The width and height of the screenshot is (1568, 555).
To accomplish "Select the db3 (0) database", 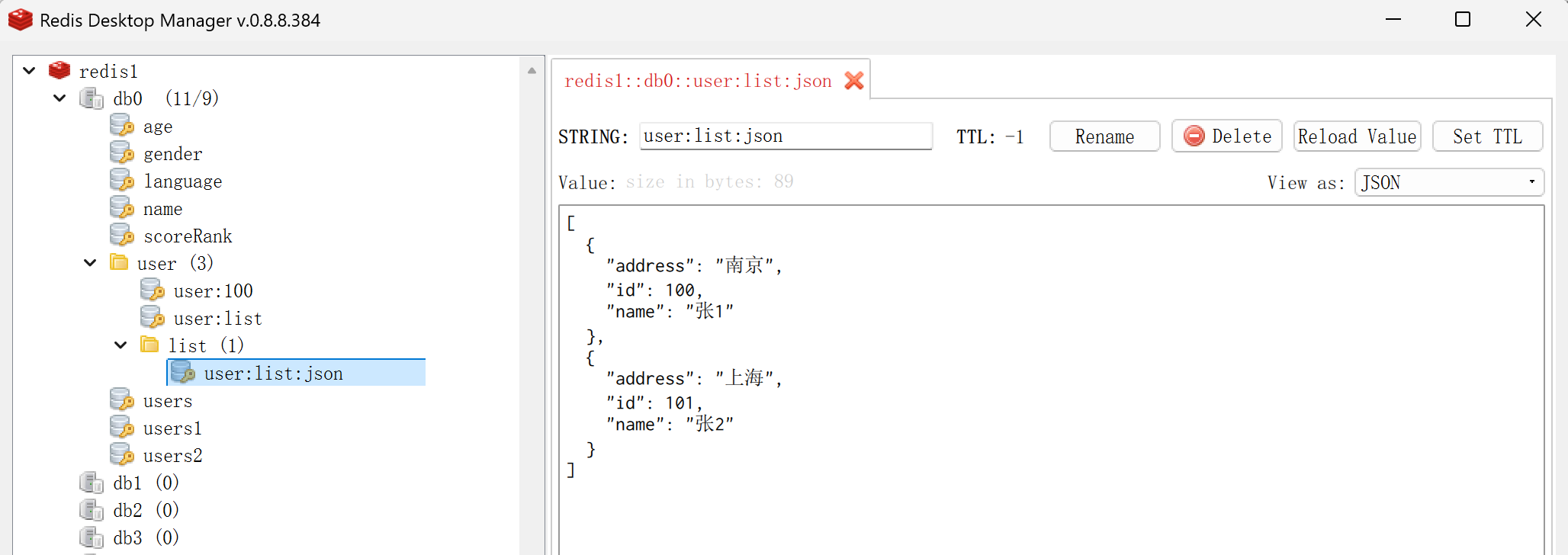I will 146,538.
